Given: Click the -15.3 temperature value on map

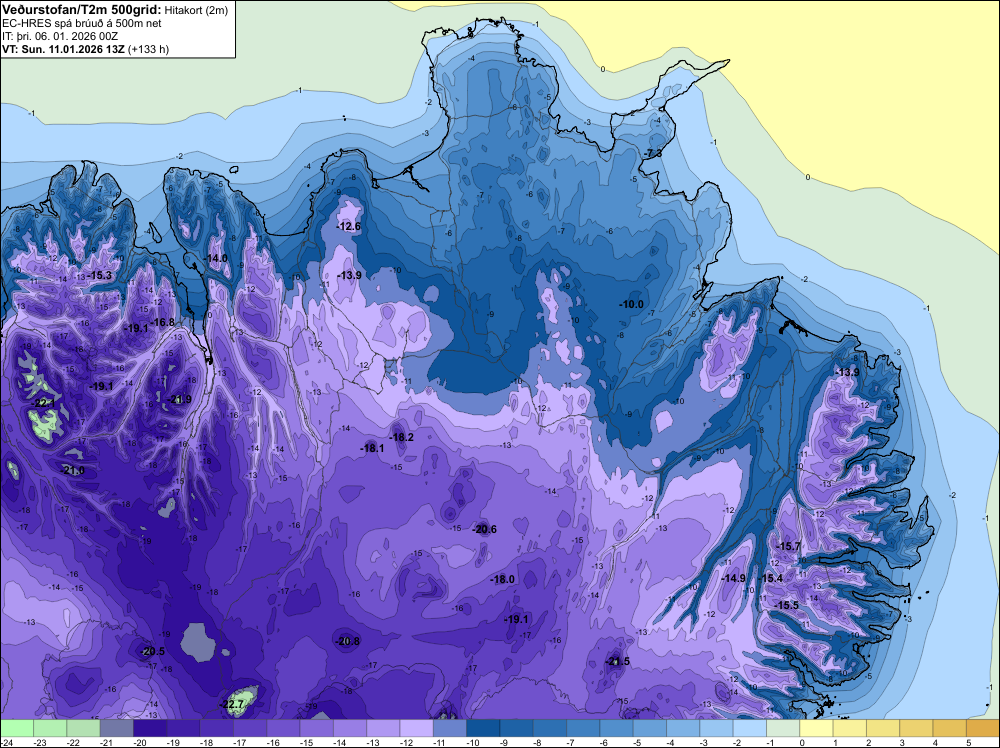Looking at the screenshot, I should (x=100, y=275).
